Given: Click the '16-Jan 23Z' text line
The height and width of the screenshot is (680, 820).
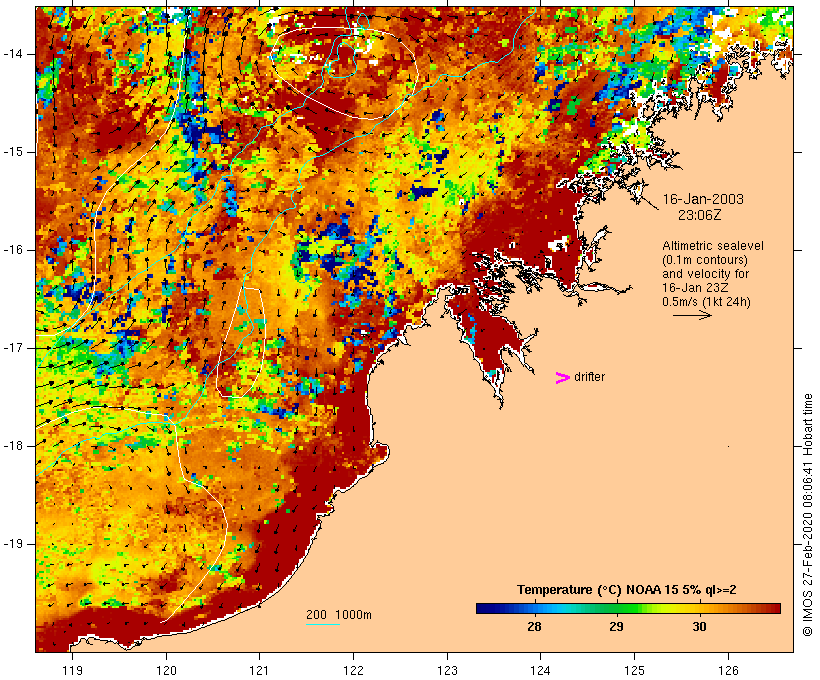Looking at the screenshot, I should [696, 288].
